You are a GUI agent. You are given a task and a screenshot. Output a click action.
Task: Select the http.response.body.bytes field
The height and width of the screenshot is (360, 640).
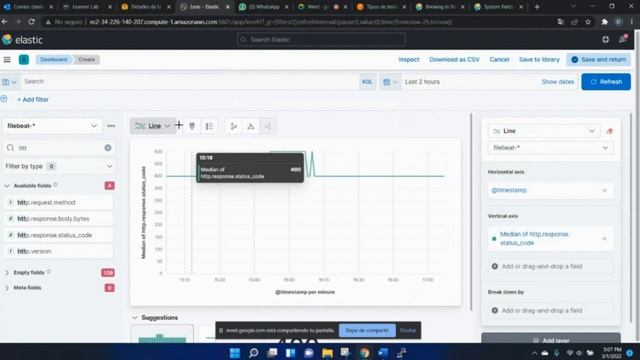(x=58, y=219)
